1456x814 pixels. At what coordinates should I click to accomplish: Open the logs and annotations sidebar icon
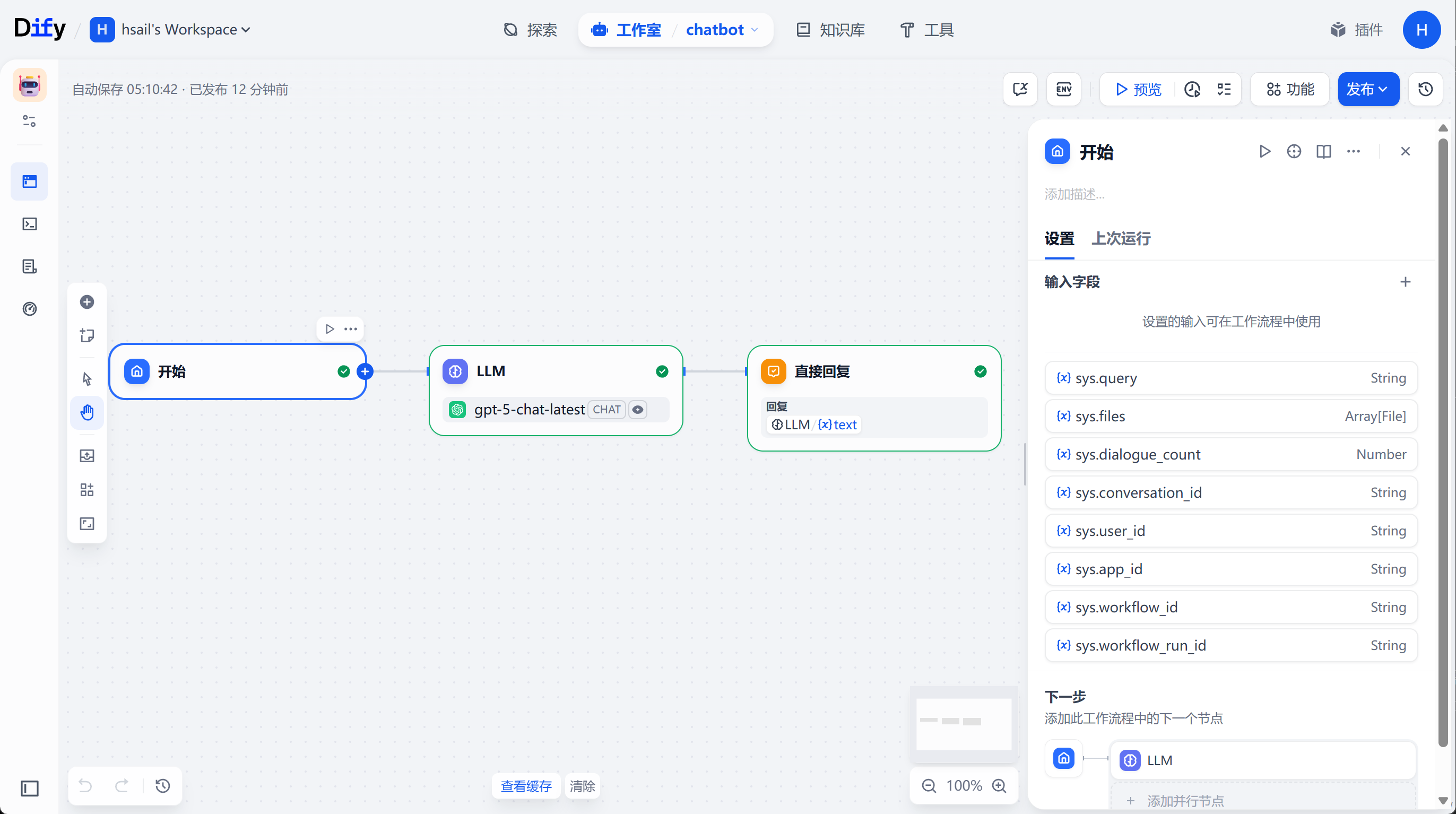29,266
